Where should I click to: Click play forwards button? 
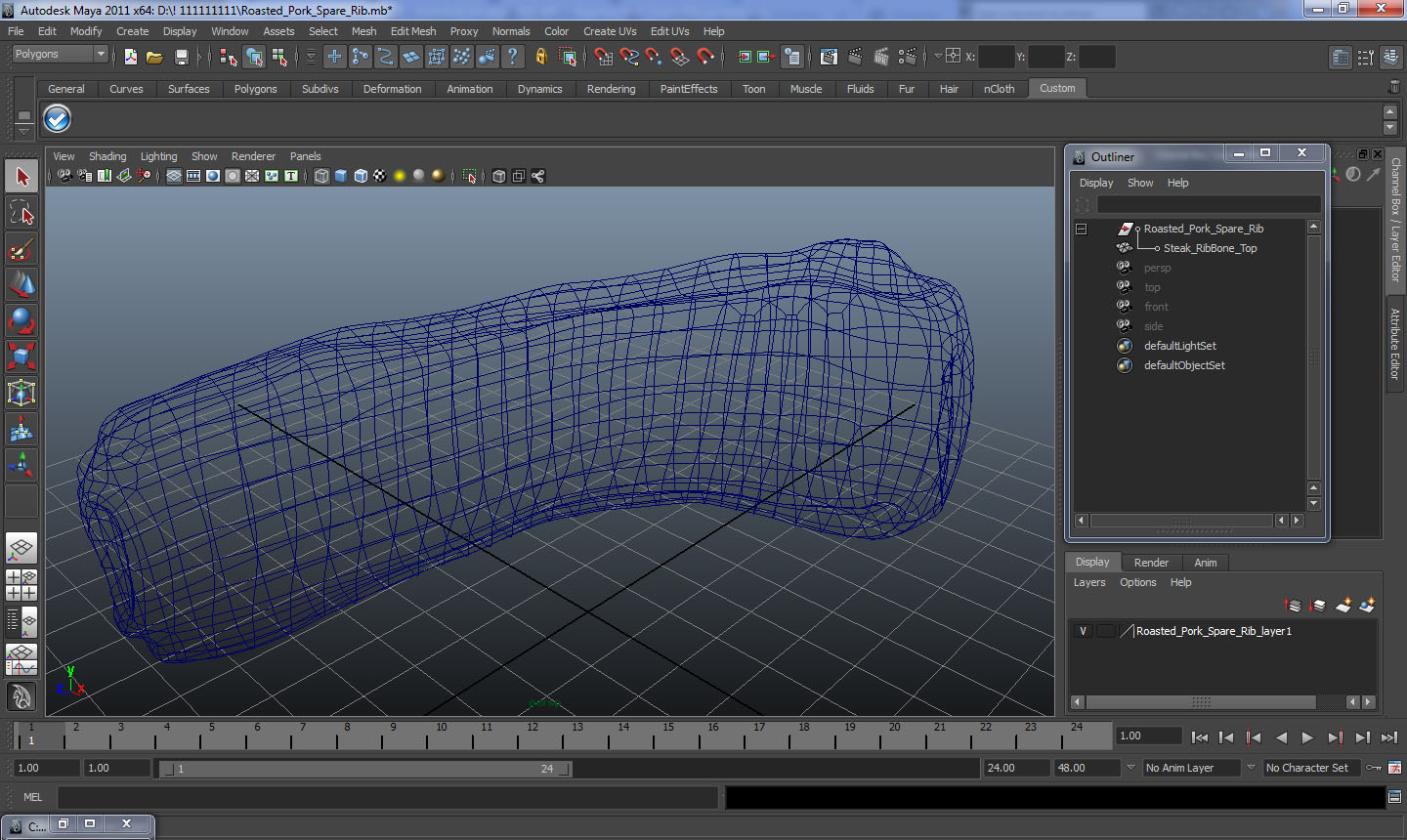pos(1307,737)
